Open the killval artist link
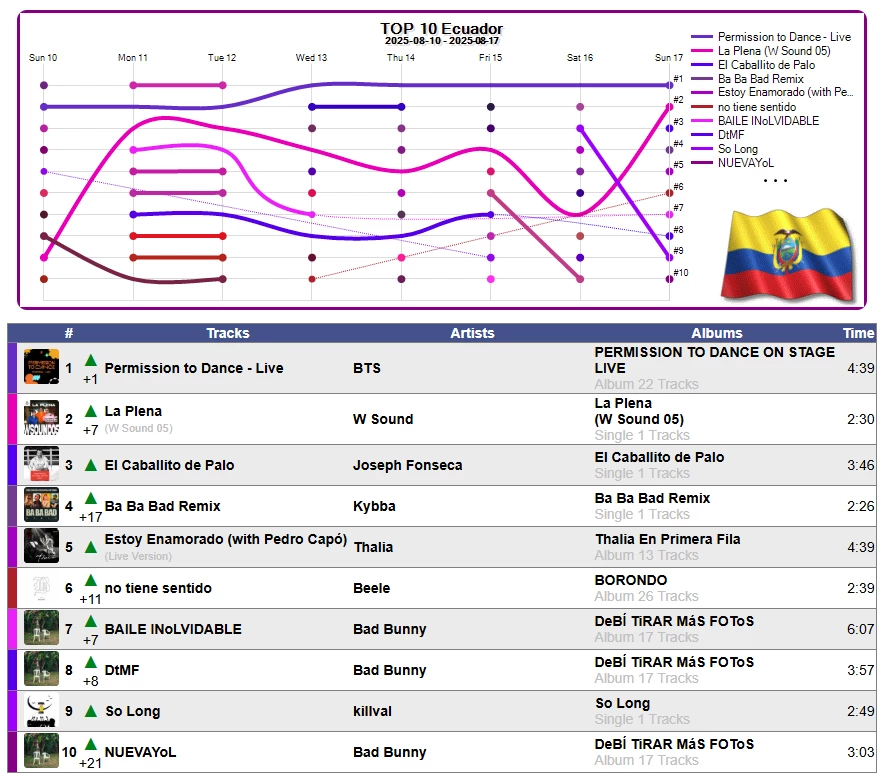The width and height of the screenshot is (883, 778). [x=372, y=712]
